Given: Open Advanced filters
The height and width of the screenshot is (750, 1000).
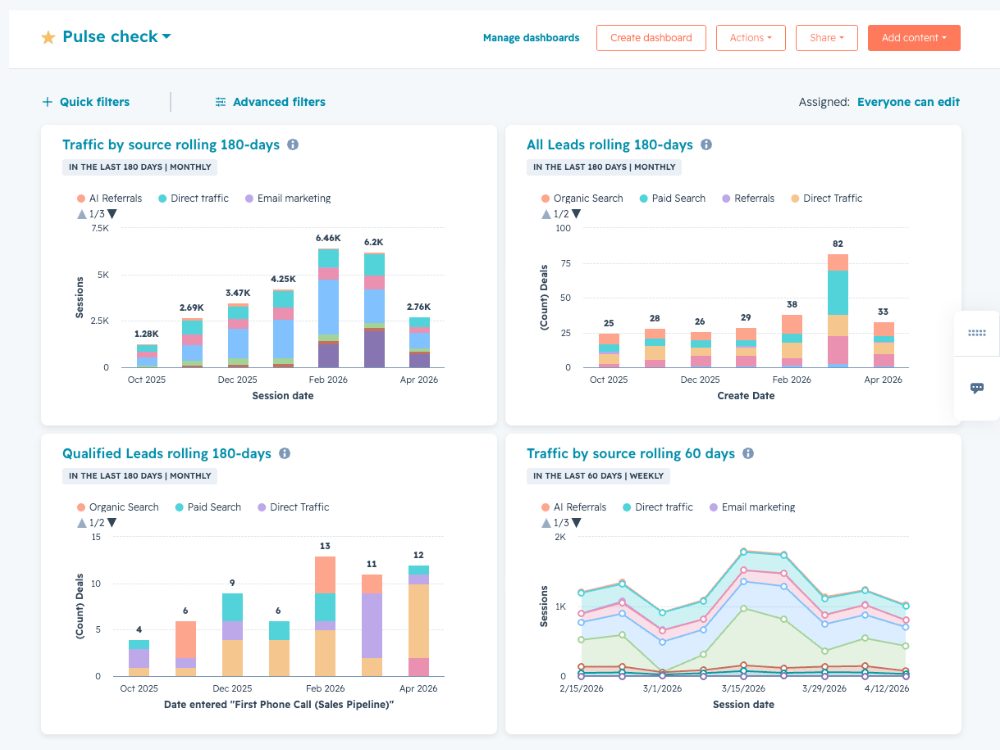Looking at the screenshot, I should pos(270,102).
